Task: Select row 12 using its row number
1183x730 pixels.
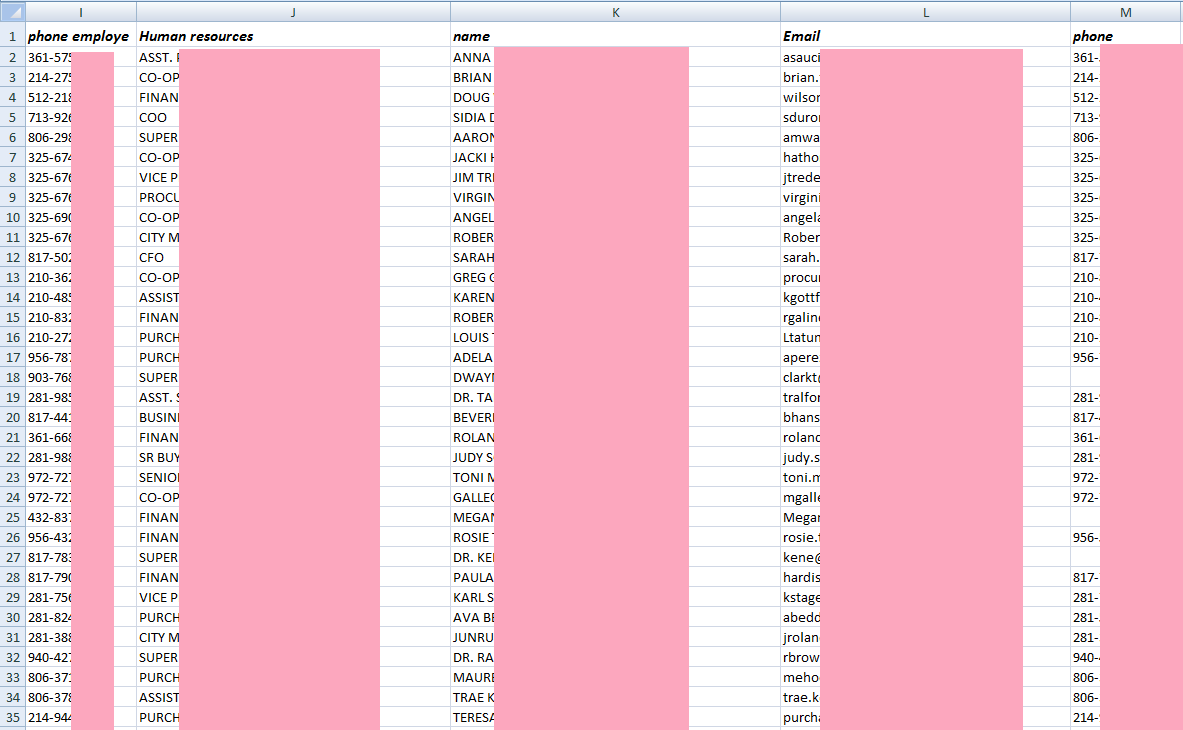Action: pos(11,257)
